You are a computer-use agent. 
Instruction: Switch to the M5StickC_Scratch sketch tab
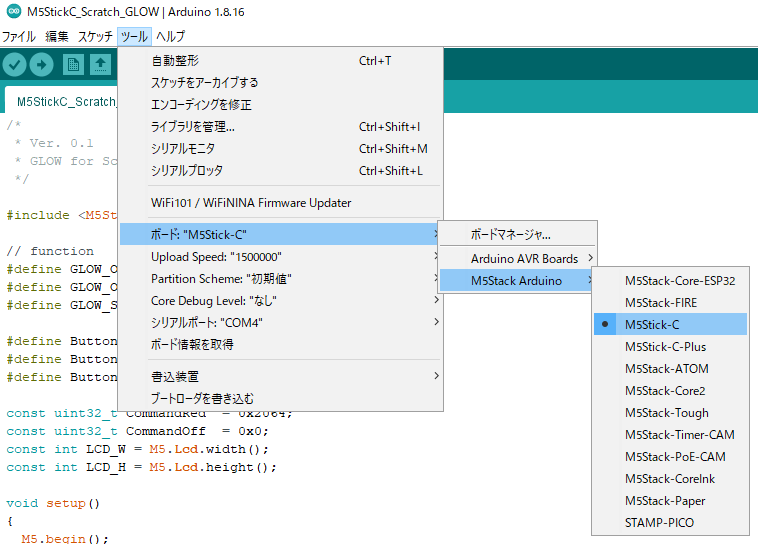[x=61, y=101]
